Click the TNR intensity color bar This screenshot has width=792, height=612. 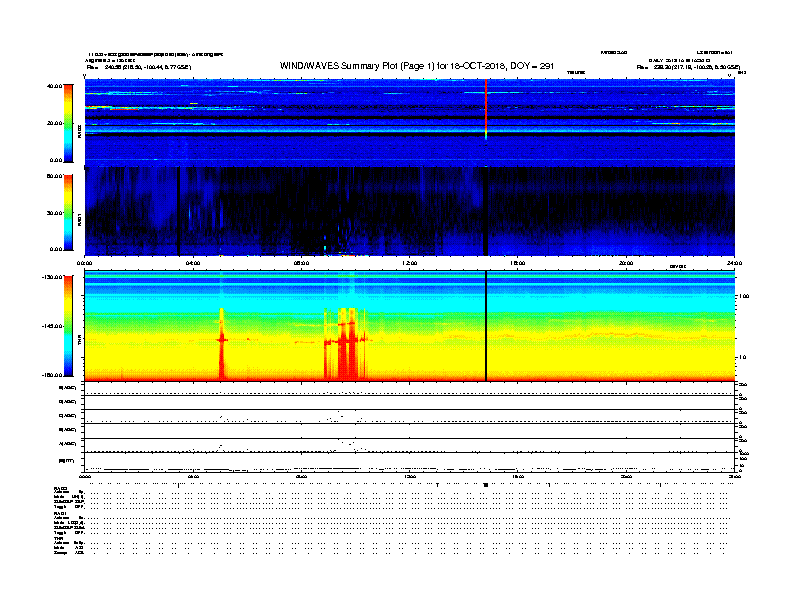point(68,326)
